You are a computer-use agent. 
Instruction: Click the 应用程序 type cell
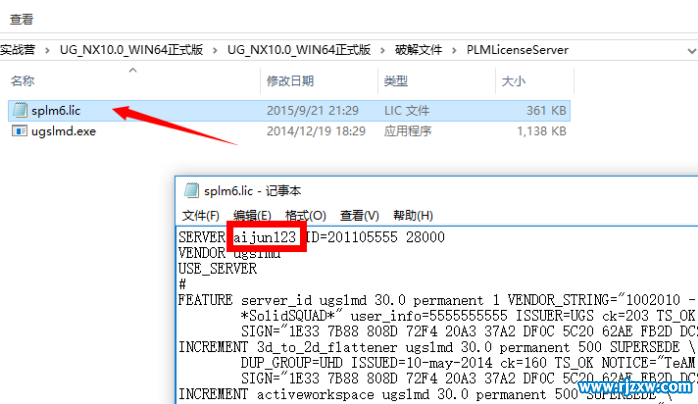408,131
